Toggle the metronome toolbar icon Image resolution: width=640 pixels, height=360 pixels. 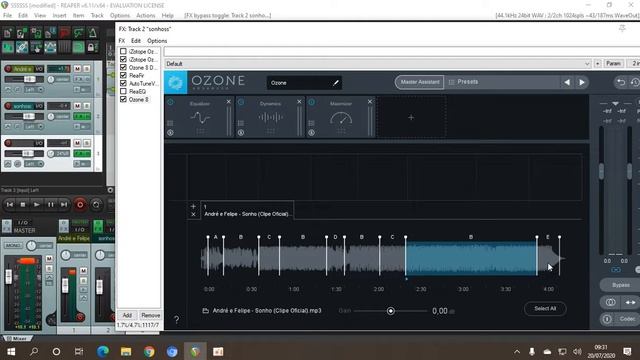click(93, 33)
